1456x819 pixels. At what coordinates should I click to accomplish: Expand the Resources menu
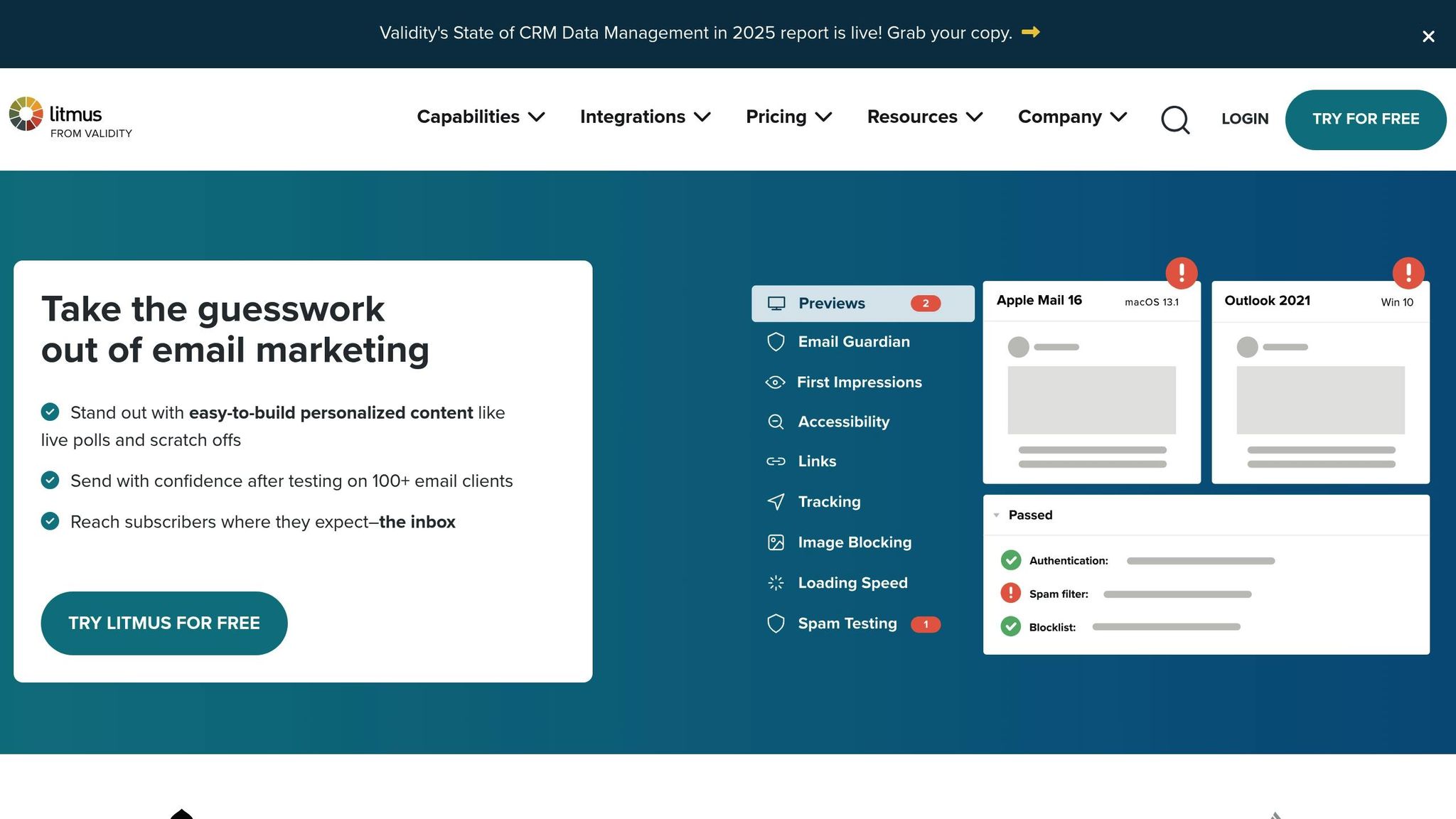pyautogui.click(x=925, y=117)
